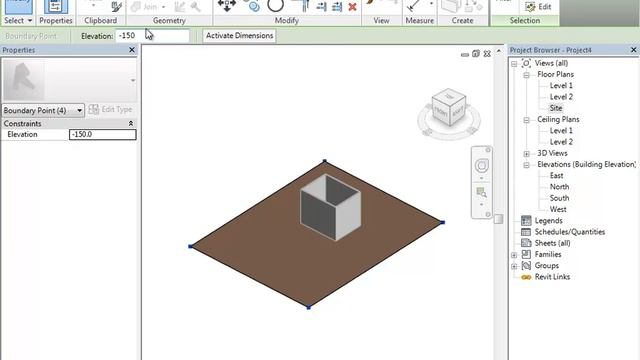Screen dimensions: 640x360
Task: Open Level 1 under Ceiling Plans
Action: point(561,131)
